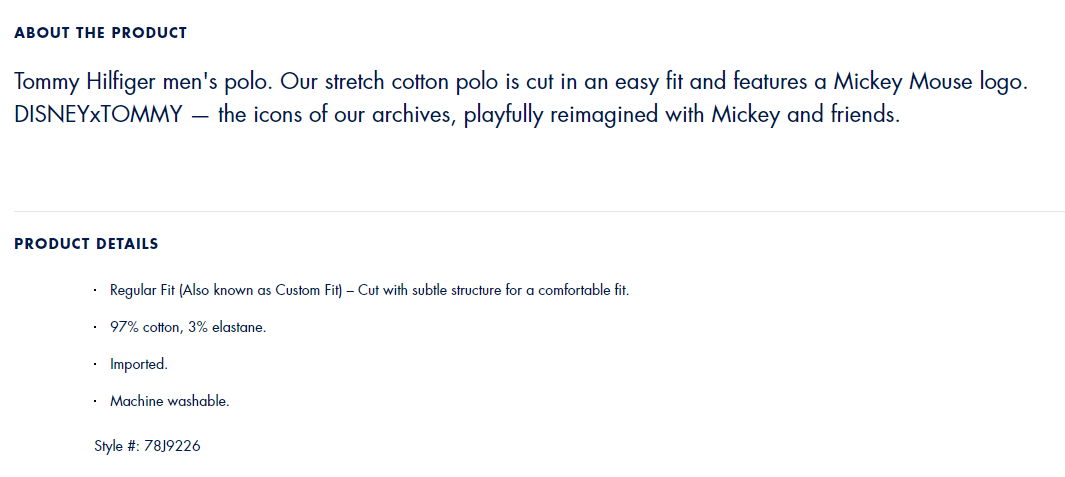Image resolution: width=1065 pixels, height=477 pixels.
Task: Click the phrase "Mickey and friends"
Action: tap(806, 114)
